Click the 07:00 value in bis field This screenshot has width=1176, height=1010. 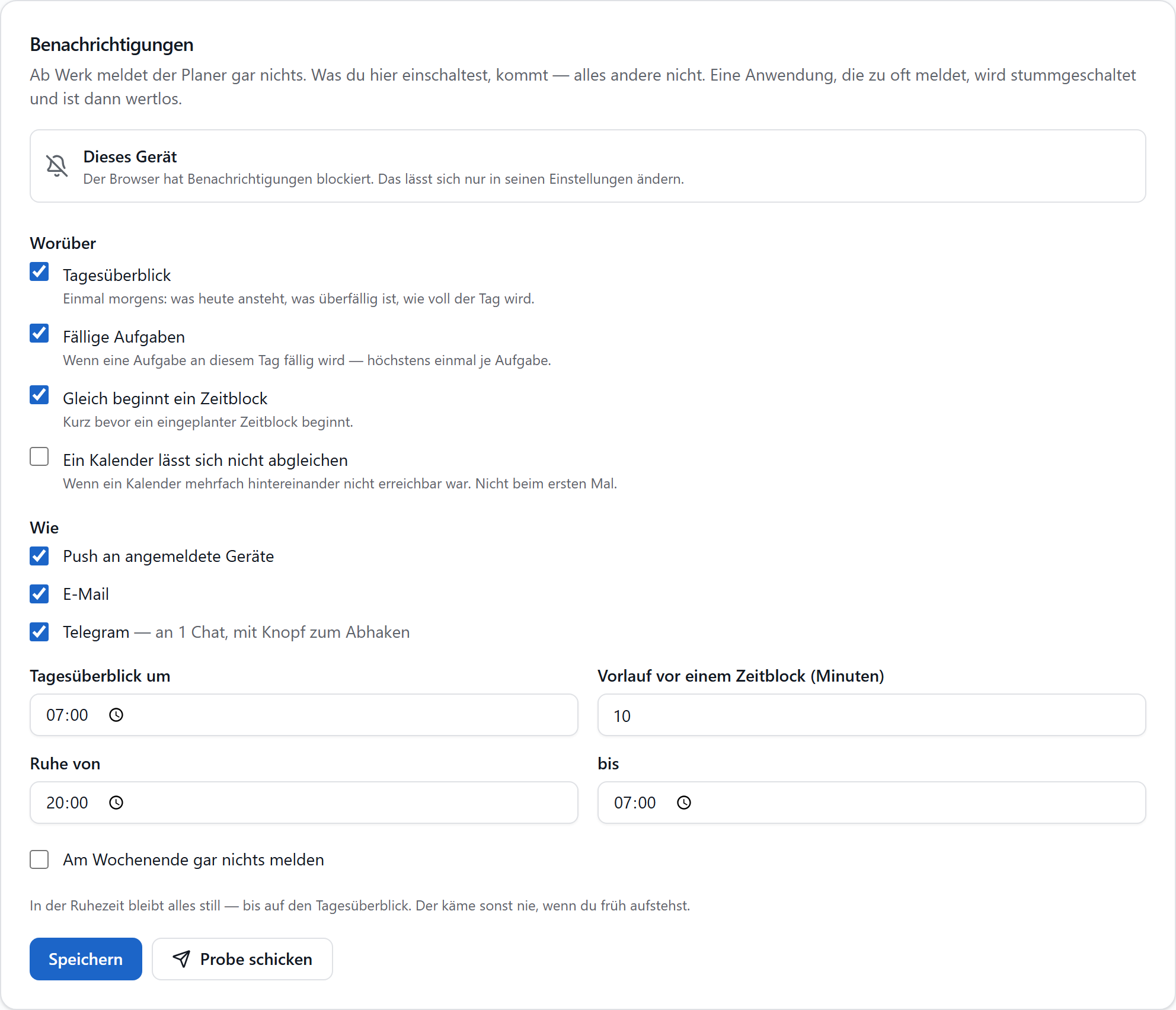click(635, 803)
